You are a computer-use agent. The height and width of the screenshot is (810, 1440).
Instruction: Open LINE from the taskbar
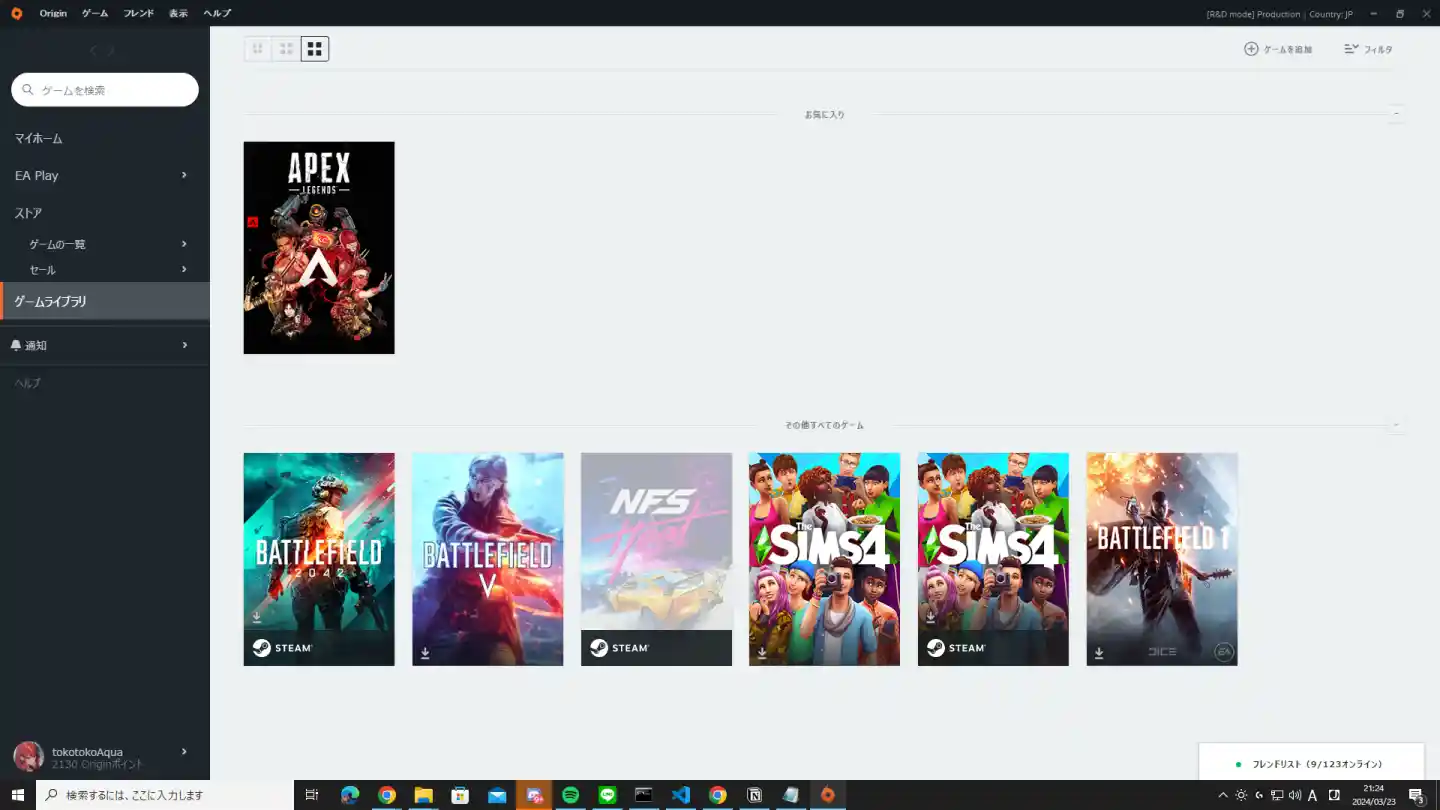[607, 795]
